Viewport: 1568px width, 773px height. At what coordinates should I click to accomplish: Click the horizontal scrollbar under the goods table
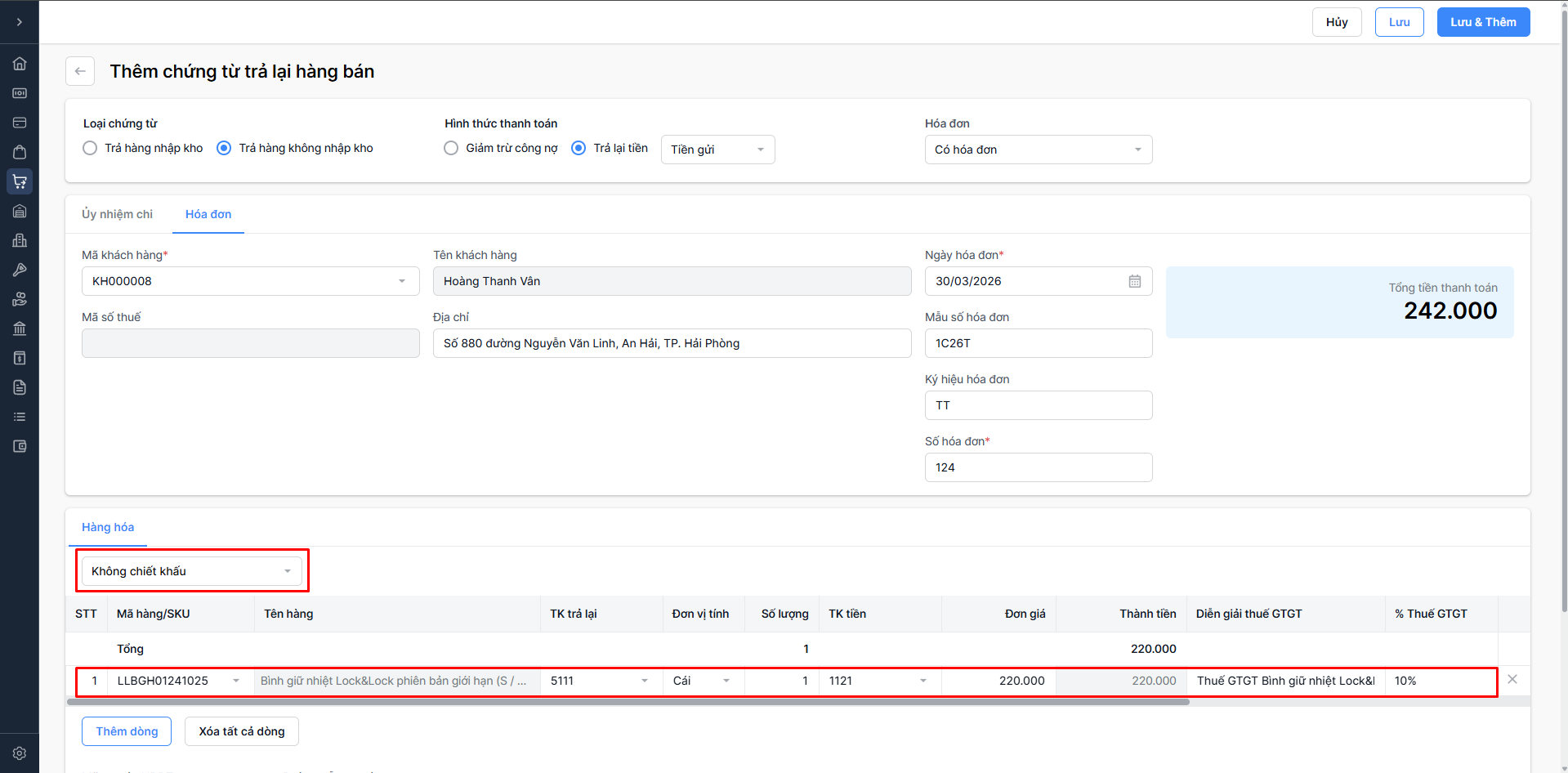pos(628,702)
